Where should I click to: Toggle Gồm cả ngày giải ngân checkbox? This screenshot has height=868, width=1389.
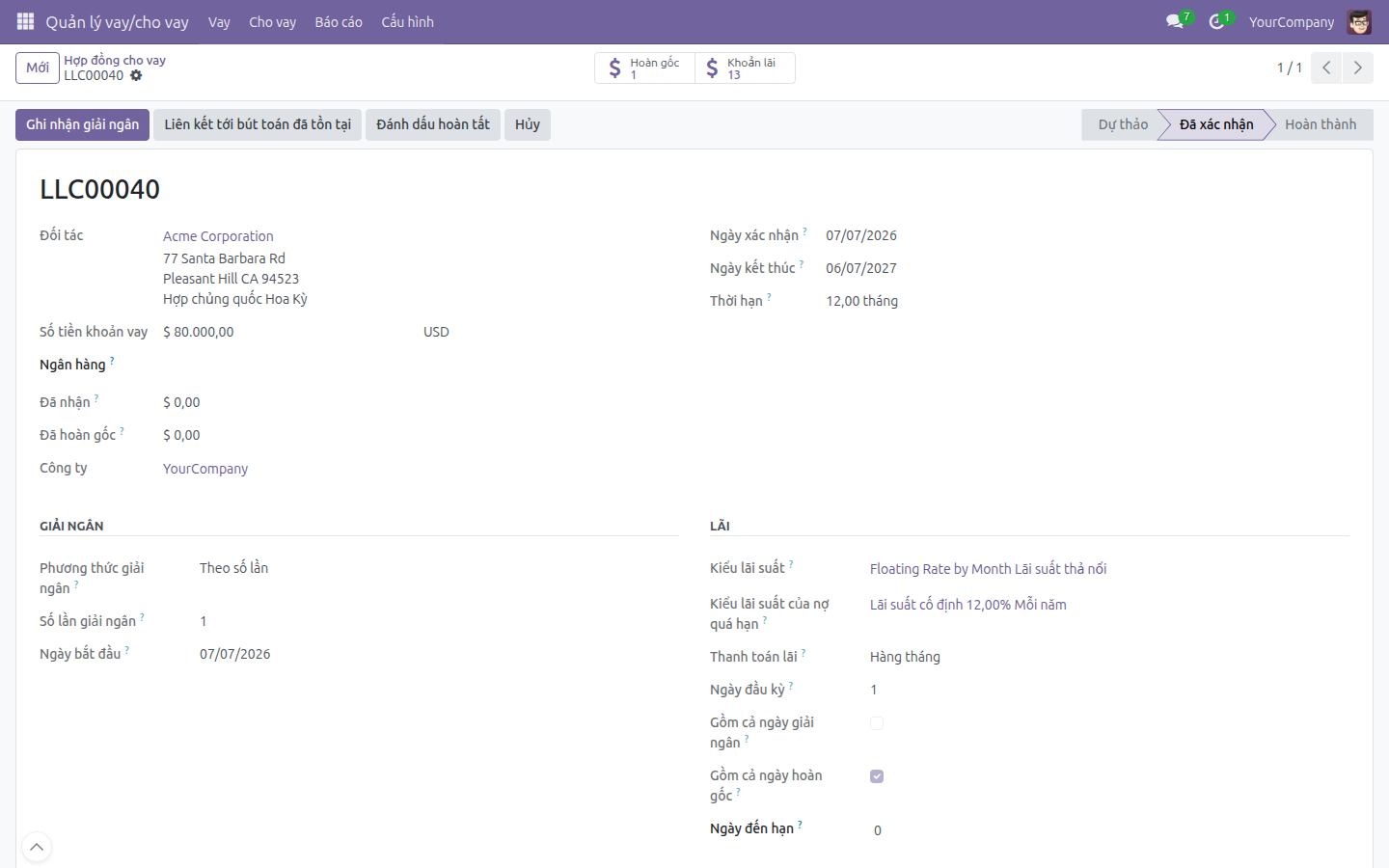point(877,722)
